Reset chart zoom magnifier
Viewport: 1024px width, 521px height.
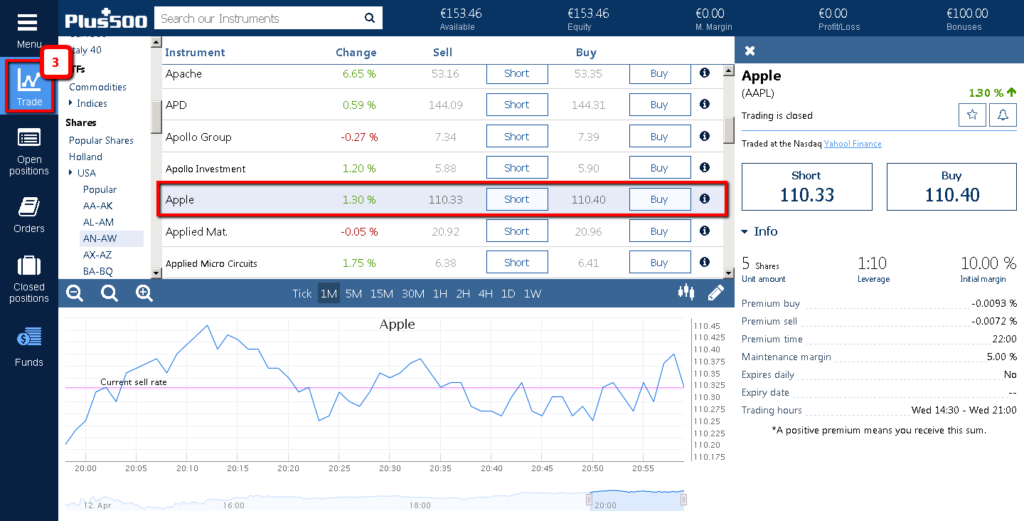(109, 293)
